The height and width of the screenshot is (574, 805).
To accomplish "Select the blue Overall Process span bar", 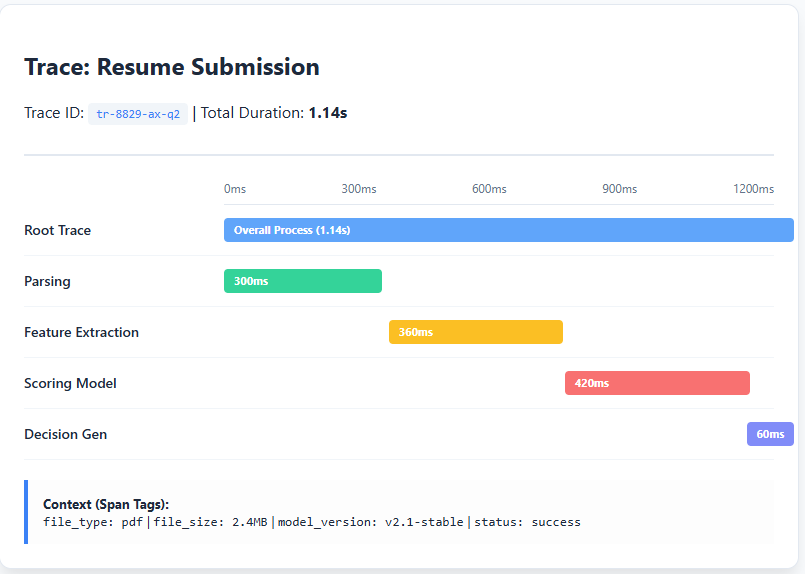I will (x=508, y=230).
